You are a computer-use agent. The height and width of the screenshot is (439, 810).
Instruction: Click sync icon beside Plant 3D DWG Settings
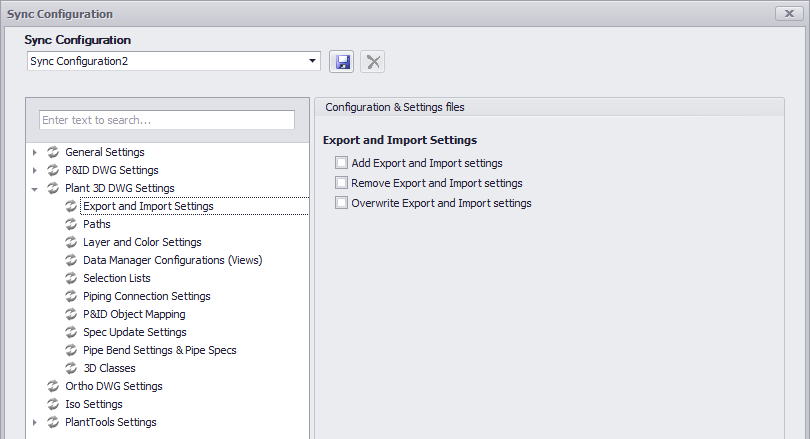pyautogui.click(x=53, y=188)
